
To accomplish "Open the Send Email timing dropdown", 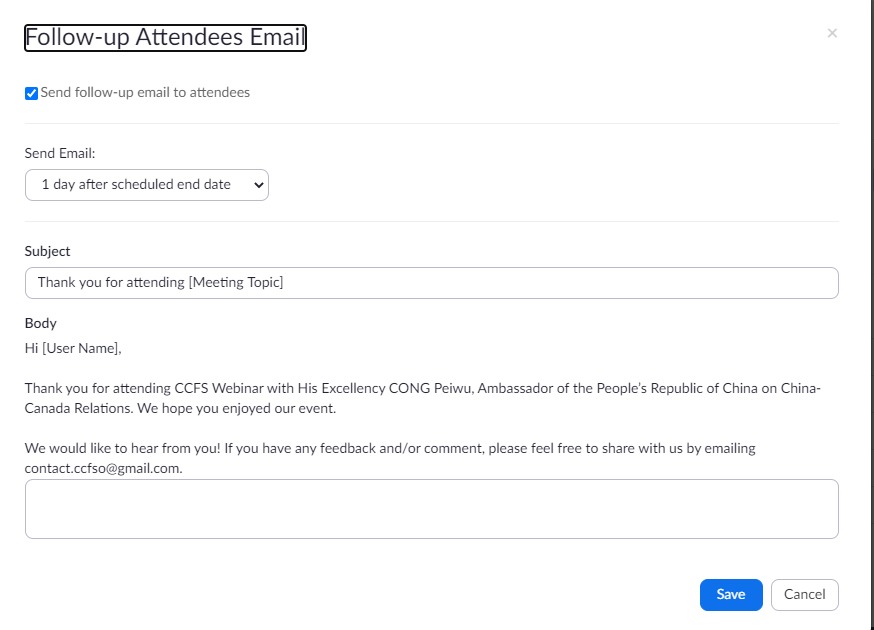I will (x=147, y=185).
